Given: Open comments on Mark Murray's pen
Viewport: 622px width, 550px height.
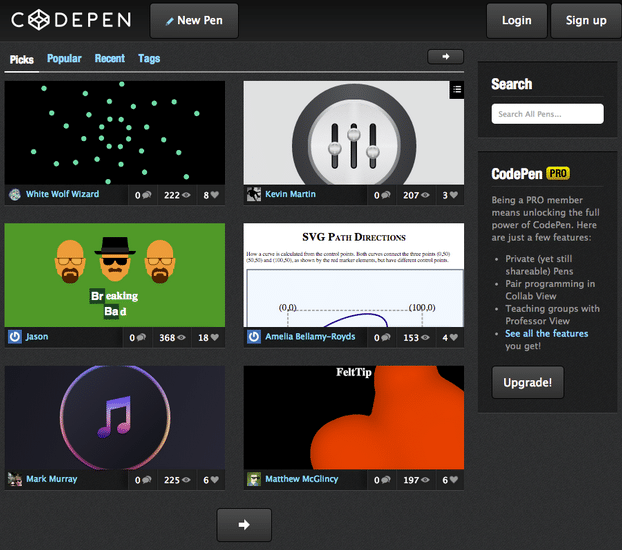Looking at the screenshot, I should point(143,480).
